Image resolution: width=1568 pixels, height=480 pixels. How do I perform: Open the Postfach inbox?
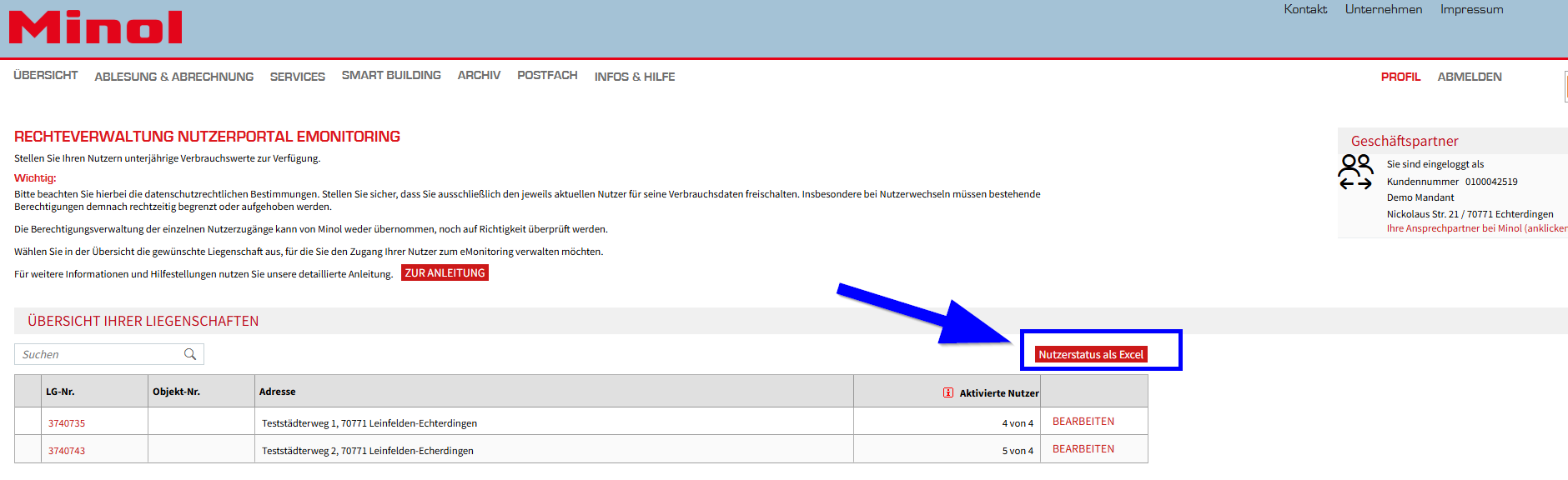(547, 75)
